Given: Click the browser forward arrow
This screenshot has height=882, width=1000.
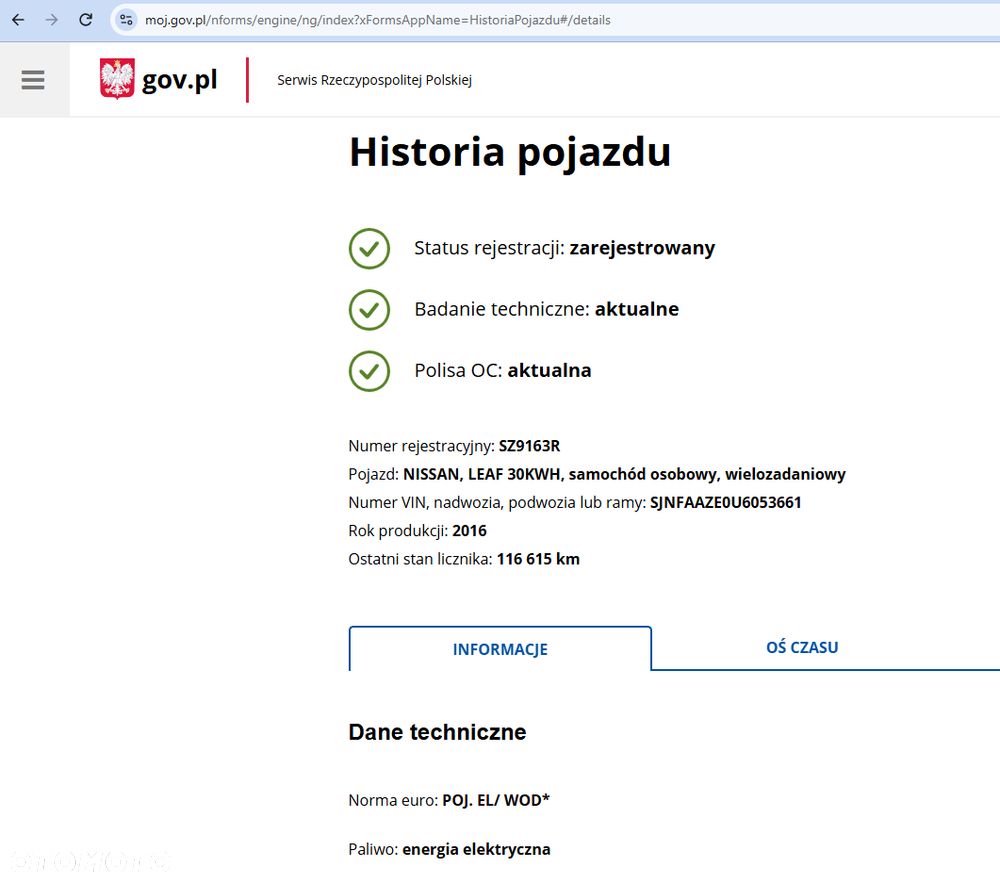Looking at the screenshot, I should [52, 20].
